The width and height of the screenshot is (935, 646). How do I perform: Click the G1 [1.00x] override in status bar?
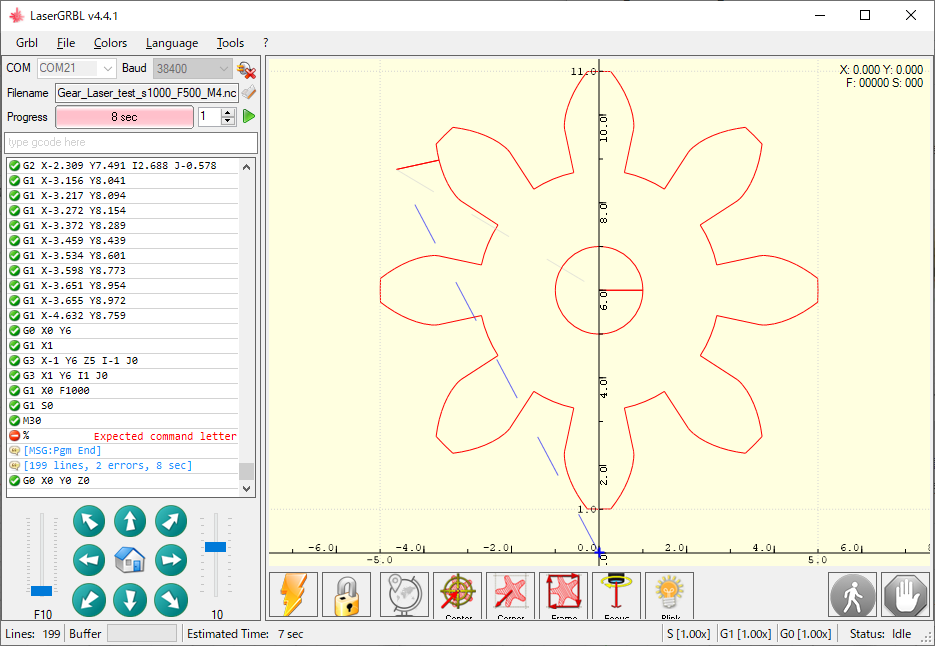tap(745, 634)
